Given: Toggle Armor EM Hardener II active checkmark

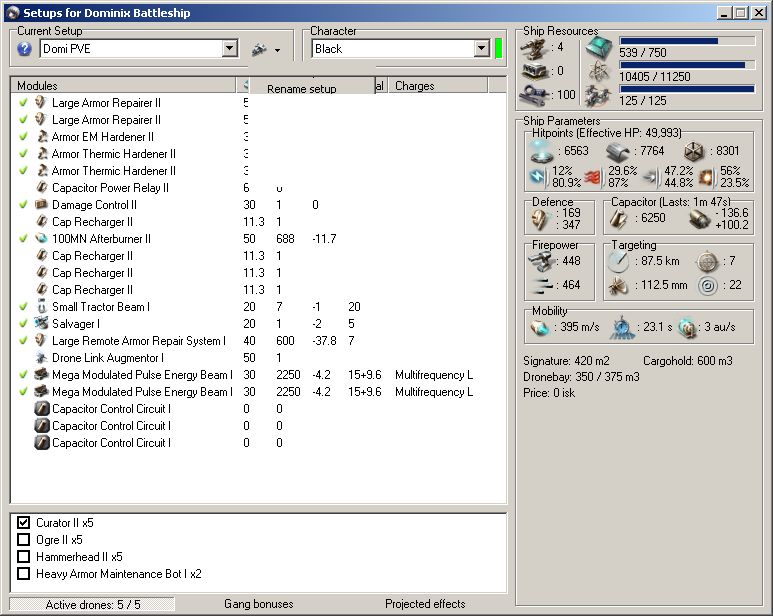Looking at the screenshot, I should click(23, 137).
